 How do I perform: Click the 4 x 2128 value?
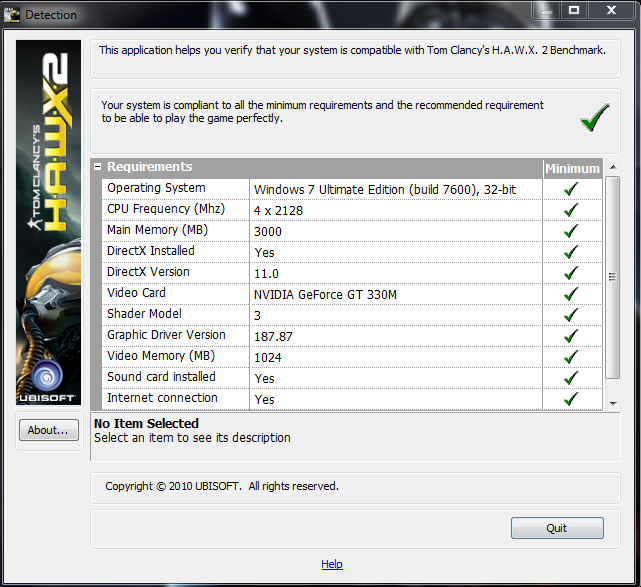(x=278, y=211)
